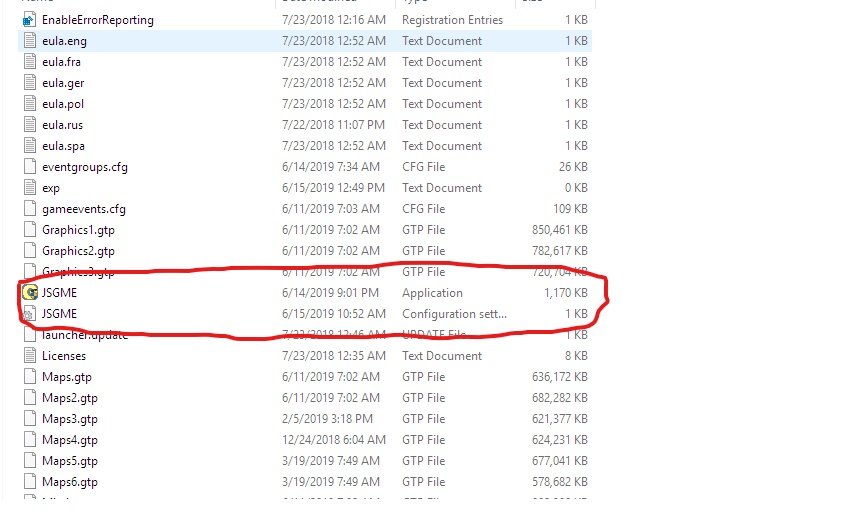The width and height of the screenshot is (867, 514).
Task: Click the Graphics2.gtp file icon
Action: 29,251
